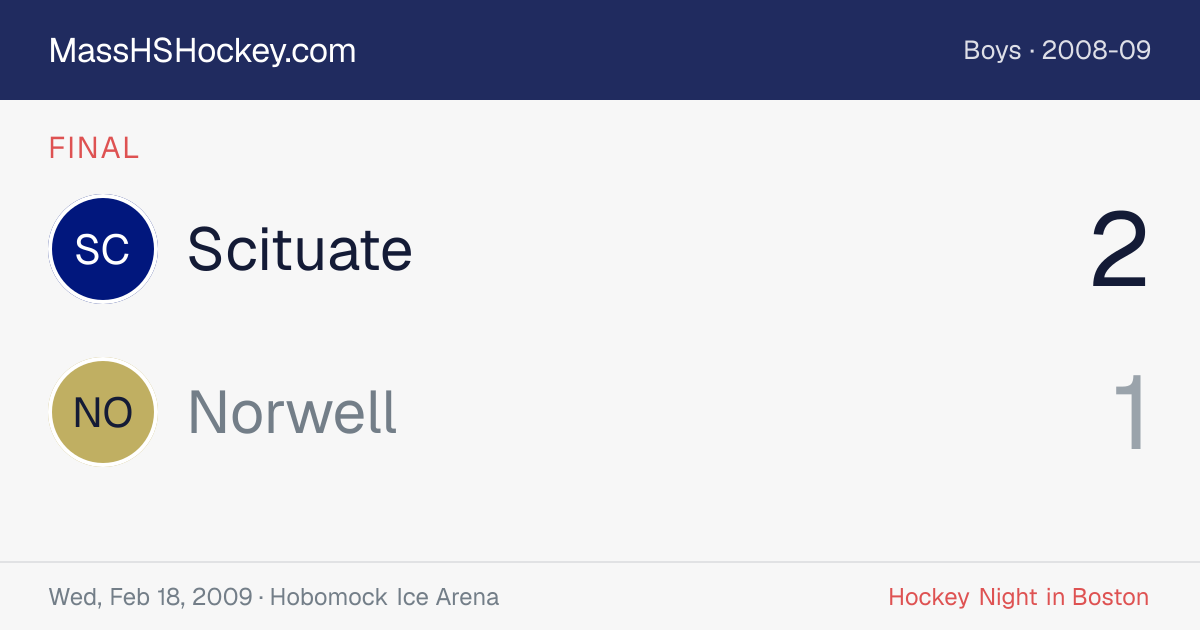1200x630 pixels.
Task: Select the Norwell team name
Action: pos(292,412)
